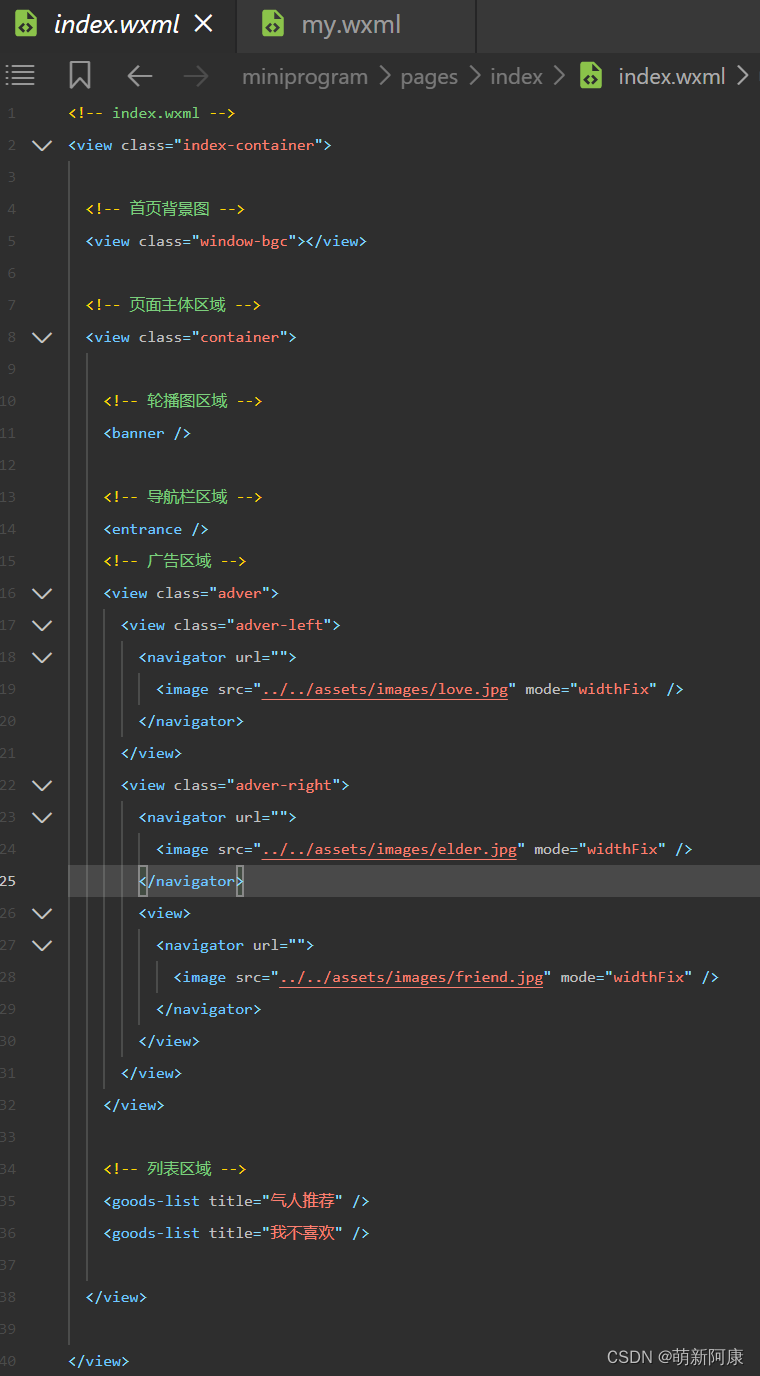760x1376 pixels.
Task: Click the window-bgc class value
Action: click(244, 241)
